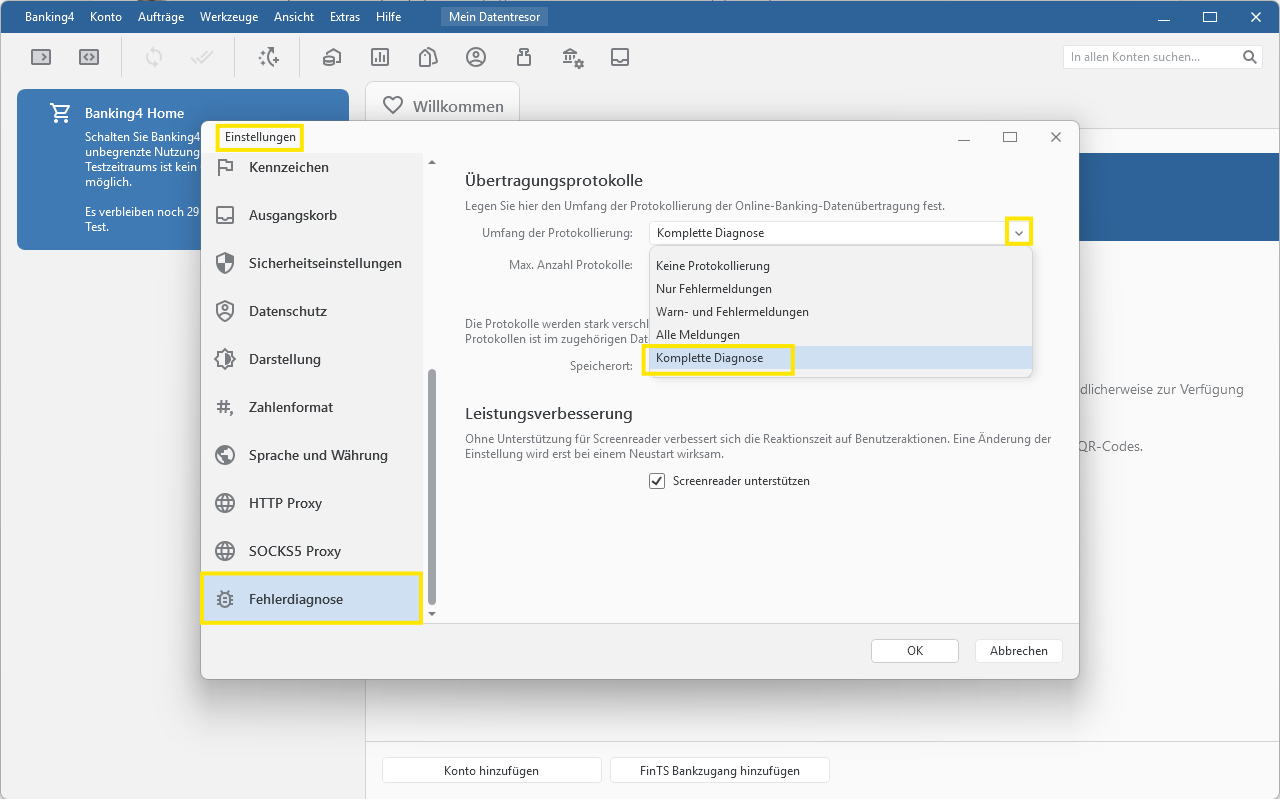Open the bar chart evaluation icon
1280x799 pixels.
380,57
